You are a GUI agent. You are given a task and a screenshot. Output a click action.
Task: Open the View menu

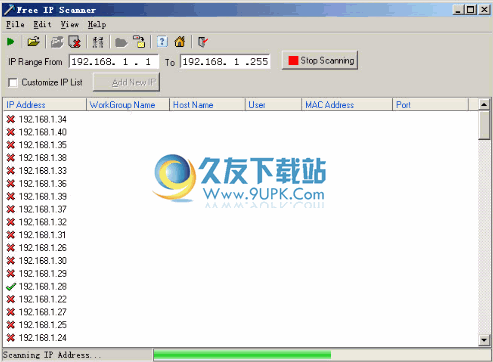(x=70, y=24)
